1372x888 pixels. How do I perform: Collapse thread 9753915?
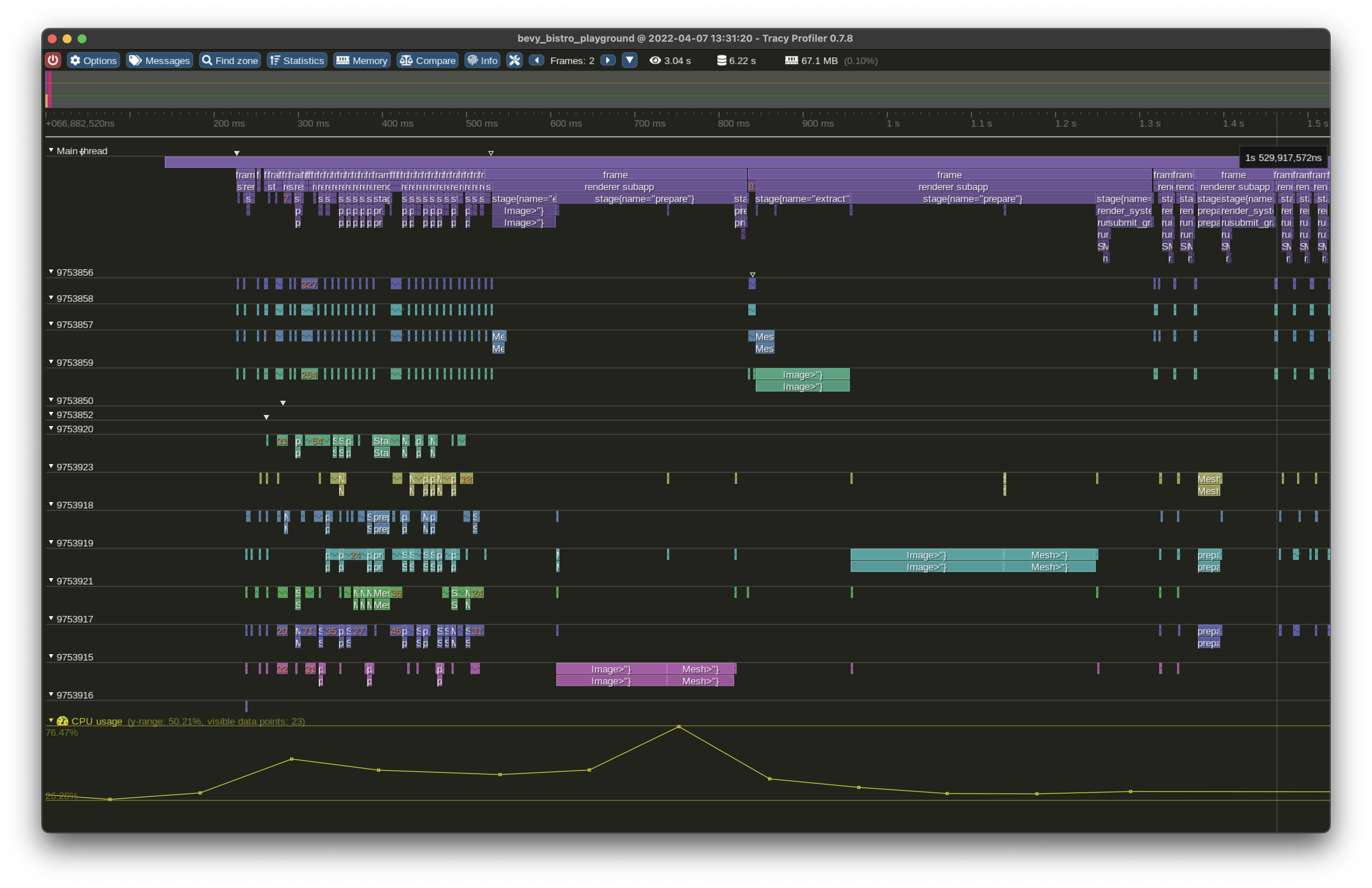click(51, 656)
